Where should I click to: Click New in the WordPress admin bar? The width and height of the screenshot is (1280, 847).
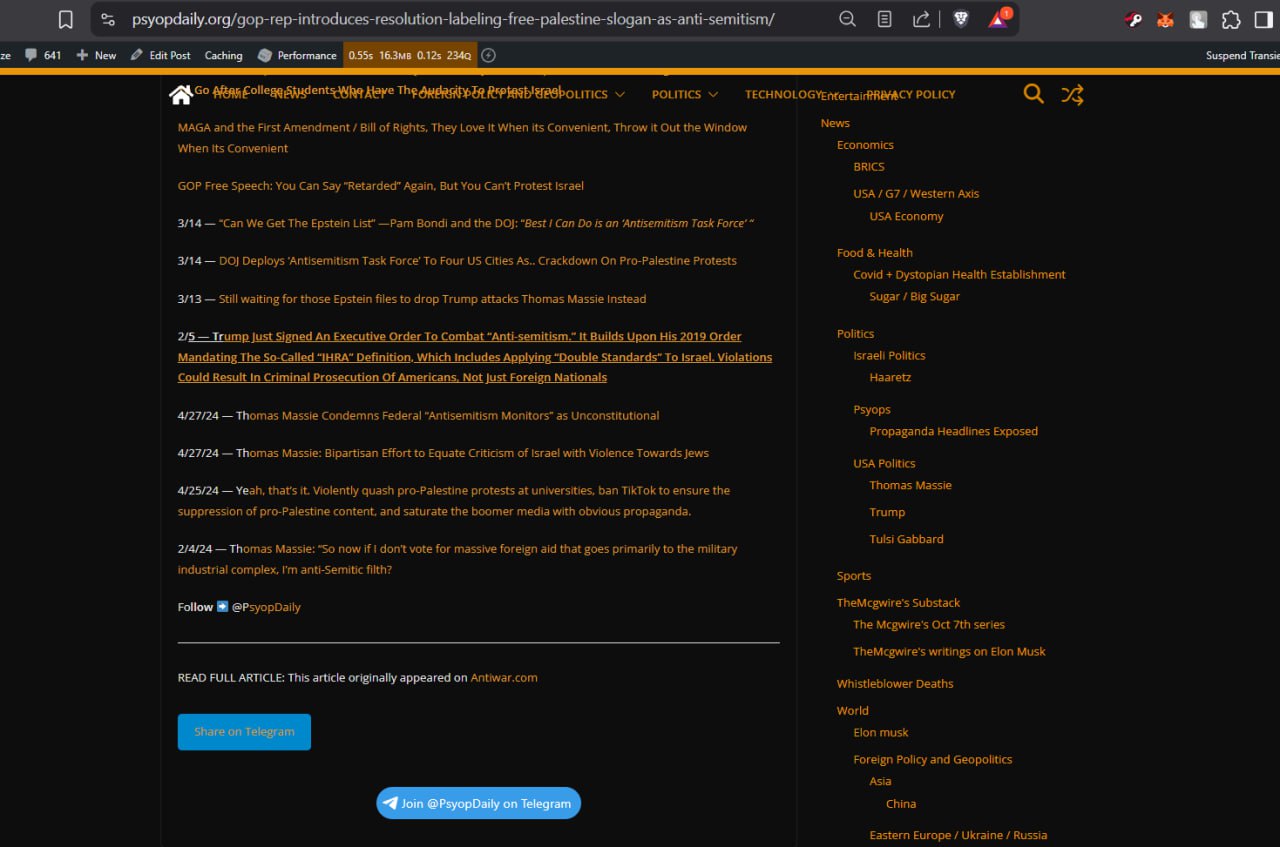pyautogui.click(x=97, y=55)
